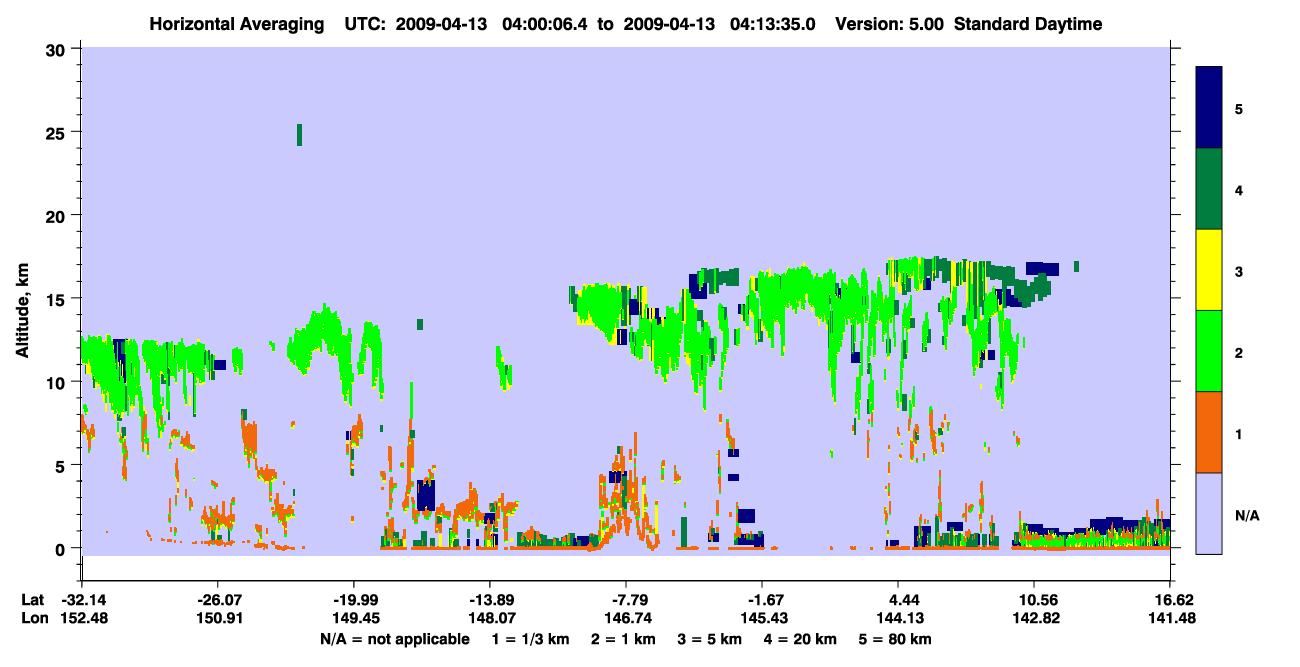Click the lavender N/A colorbar segment

point(1209,512)
